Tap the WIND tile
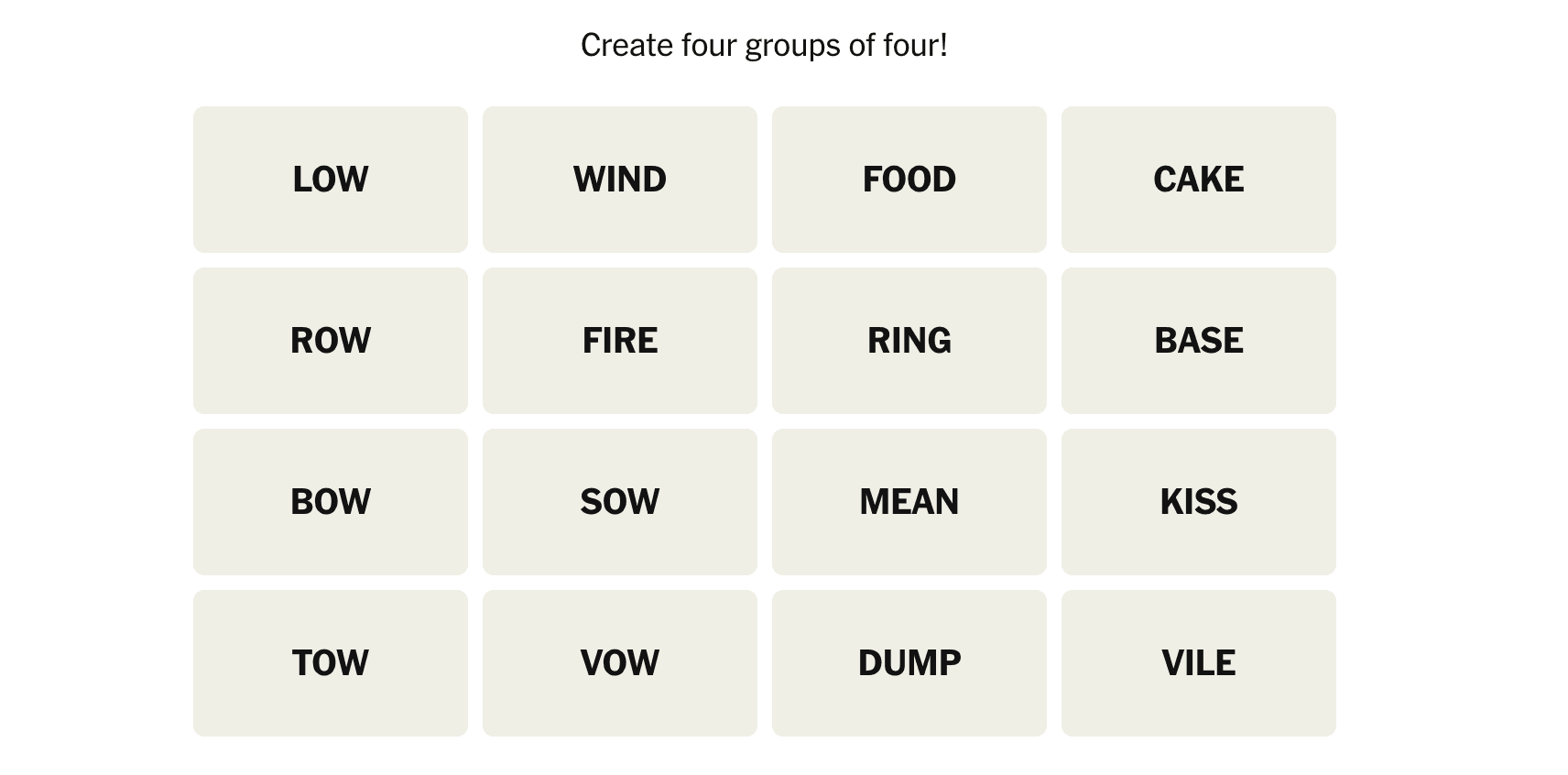 (x=619, y=180)
